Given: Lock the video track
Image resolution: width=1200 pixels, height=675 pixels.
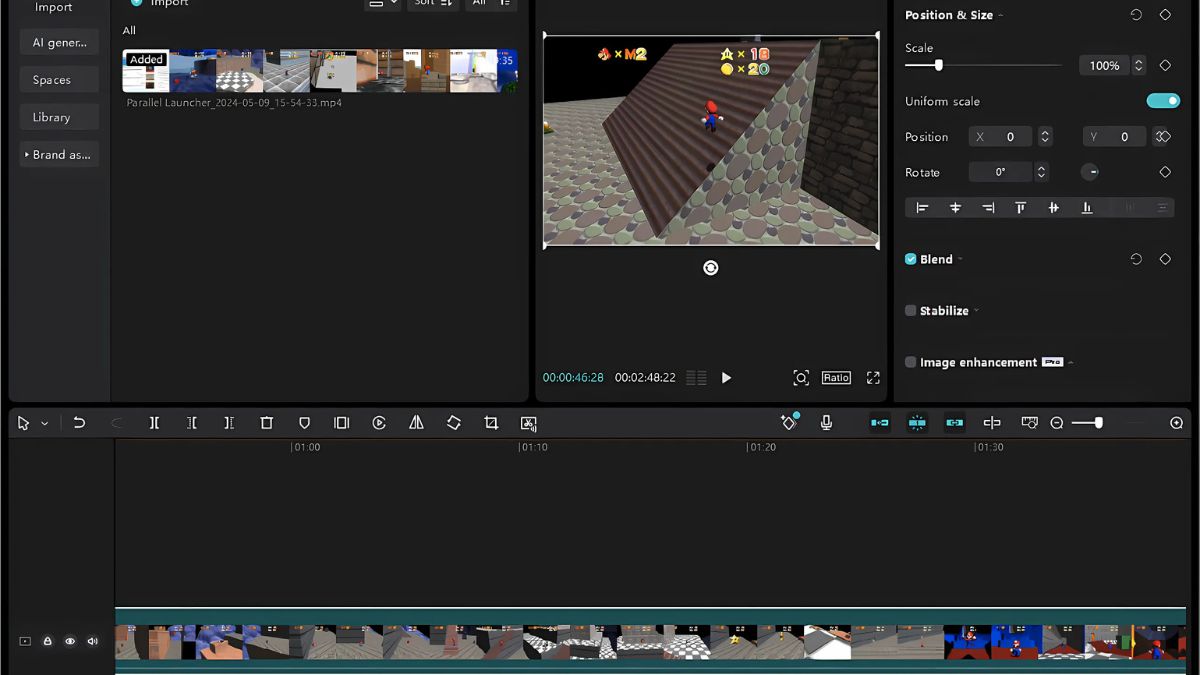Looking at the screenshot, I should [x=47, y=641].
